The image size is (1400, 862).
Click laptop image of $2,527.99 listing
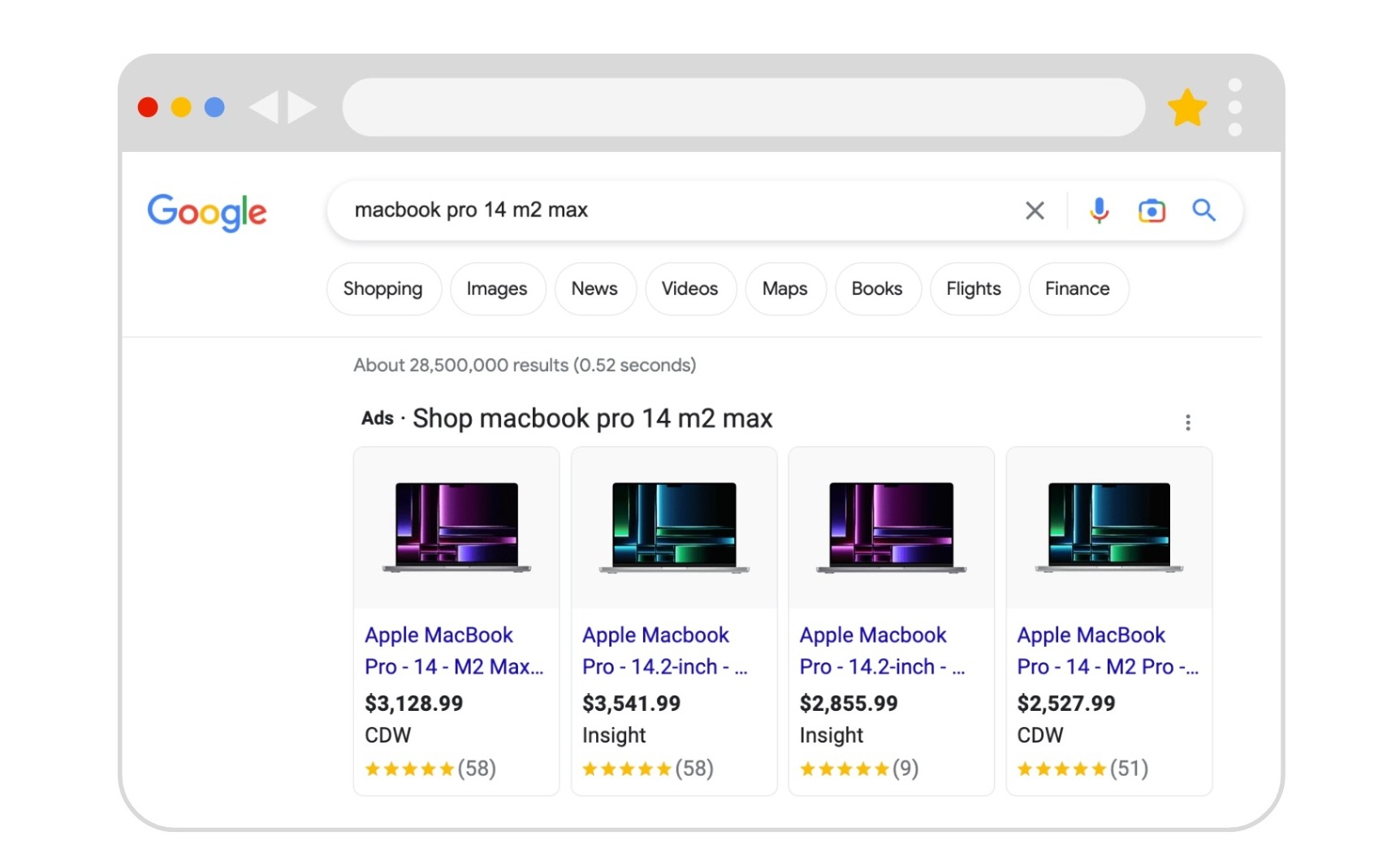click(x=1109, y=527)
